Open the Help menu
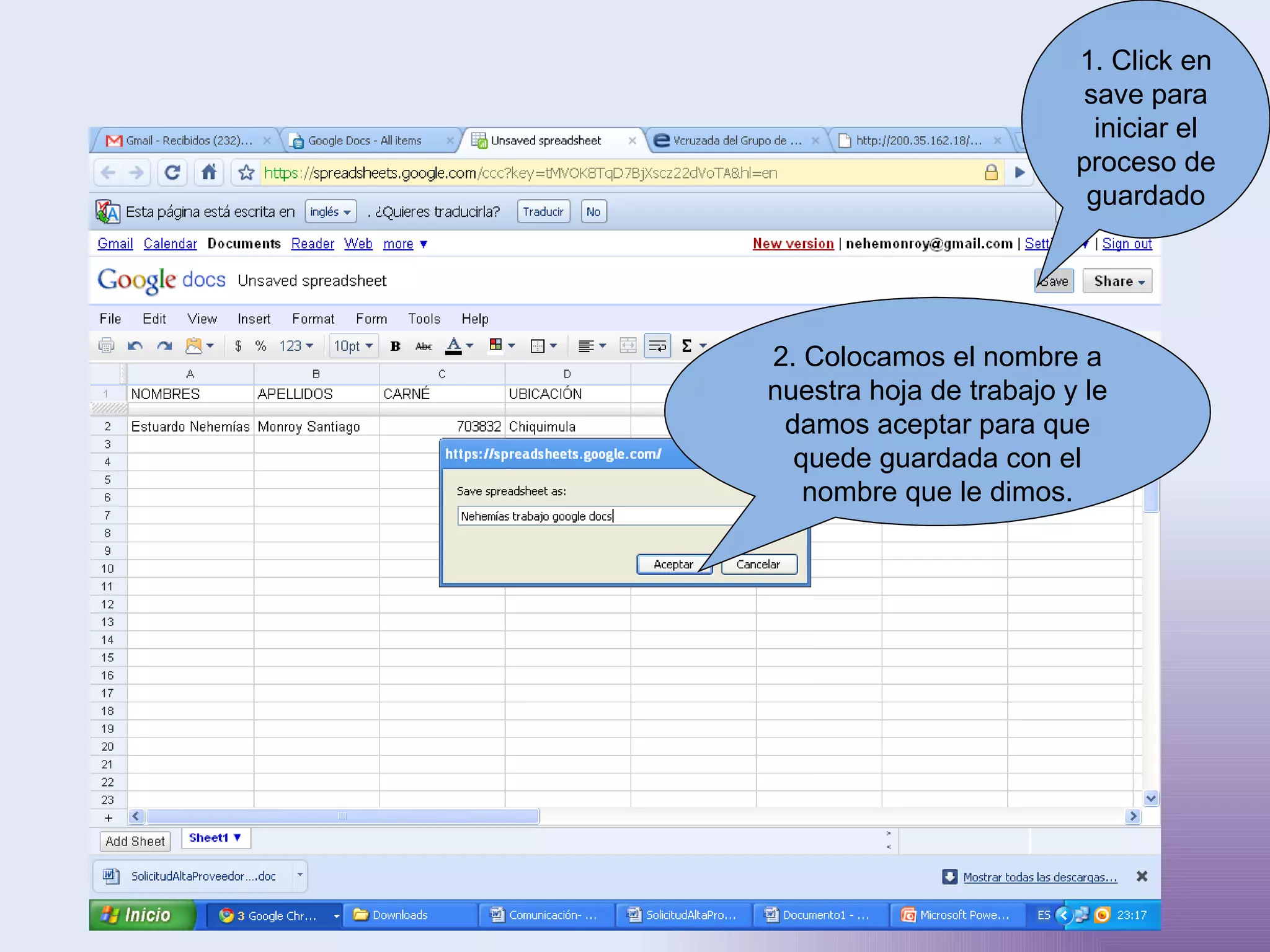This screenshot has width=1270, height=952. pyautogui.click(x=475, y=319)
